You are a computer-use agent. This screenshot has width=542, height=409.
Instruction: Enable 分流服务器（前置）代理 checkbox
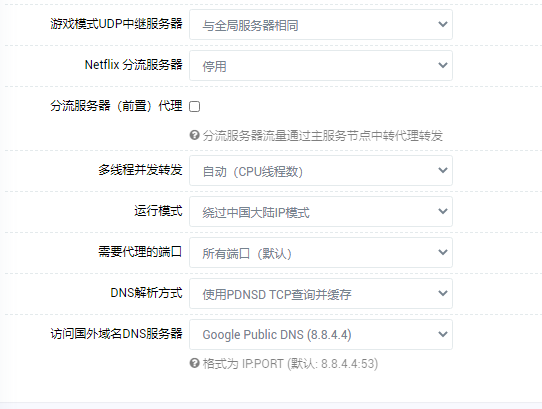[x=195, y=106]
